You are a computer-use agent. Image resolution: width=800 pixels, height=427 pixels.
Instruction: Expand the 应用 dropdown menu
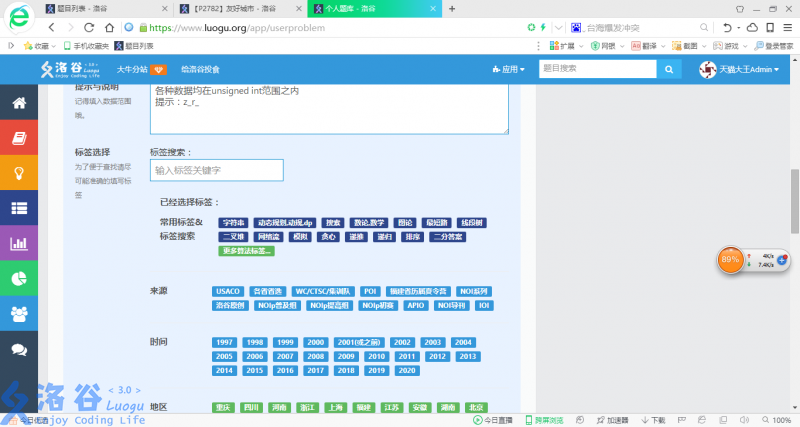pos(508,70)
